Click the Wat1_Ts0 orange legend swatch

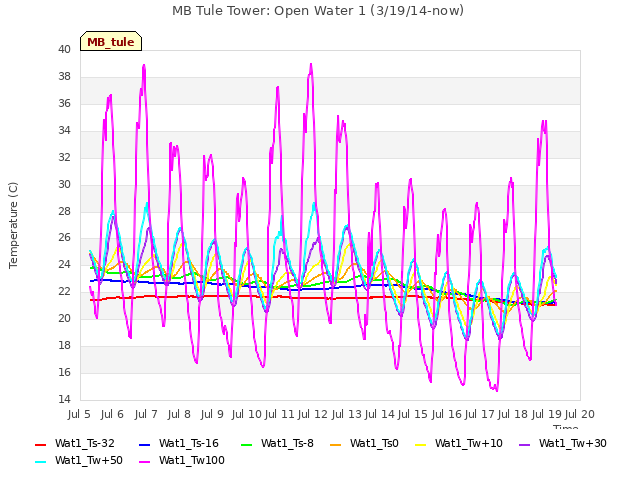click(x=335, y=444)
